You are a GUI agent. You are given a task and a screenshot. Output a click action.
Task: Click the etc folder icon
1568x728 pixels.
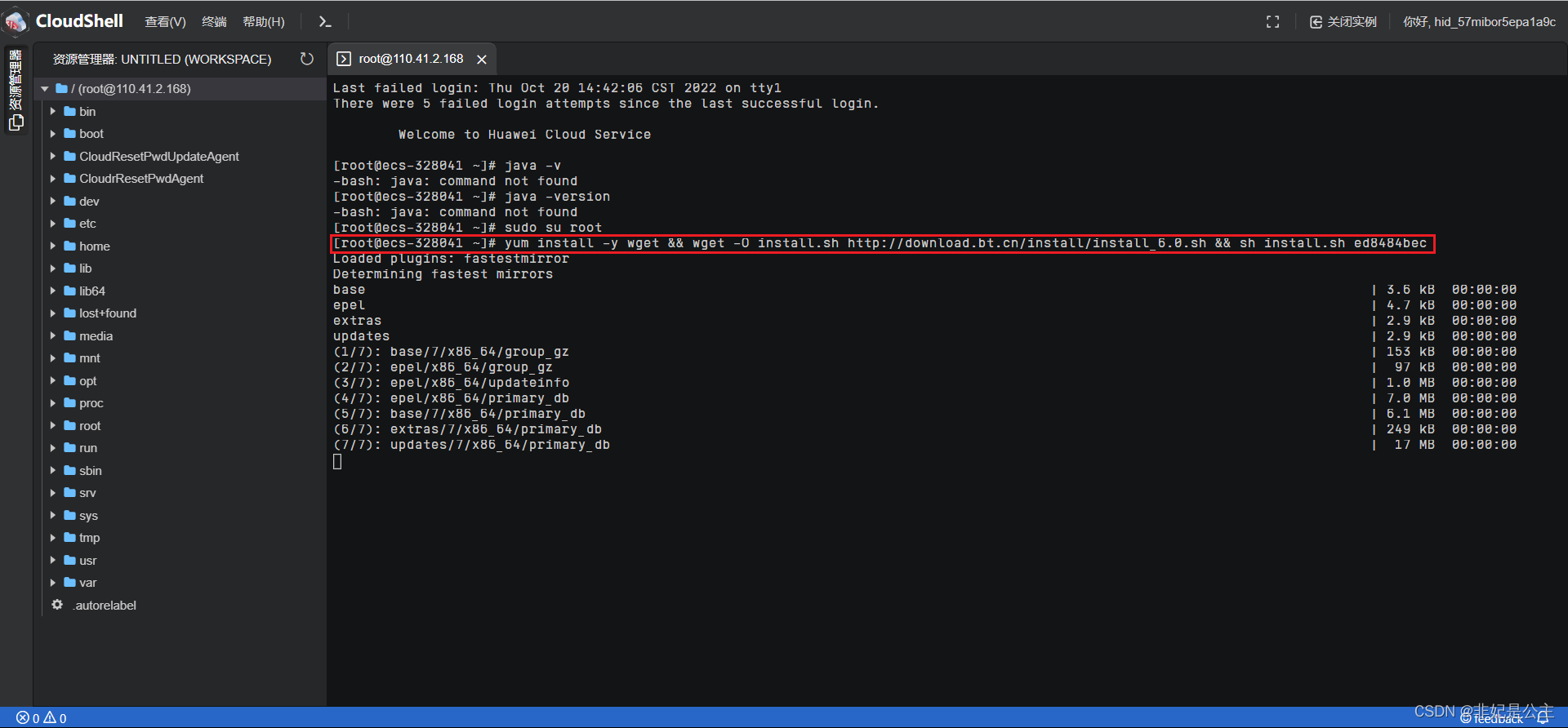point(69,223)
